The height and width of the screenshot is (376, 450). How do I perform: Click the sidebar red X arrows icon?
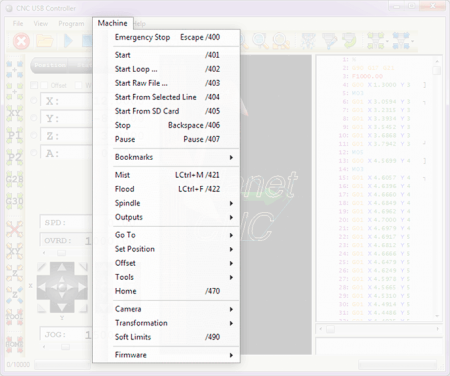click(14, 229)
